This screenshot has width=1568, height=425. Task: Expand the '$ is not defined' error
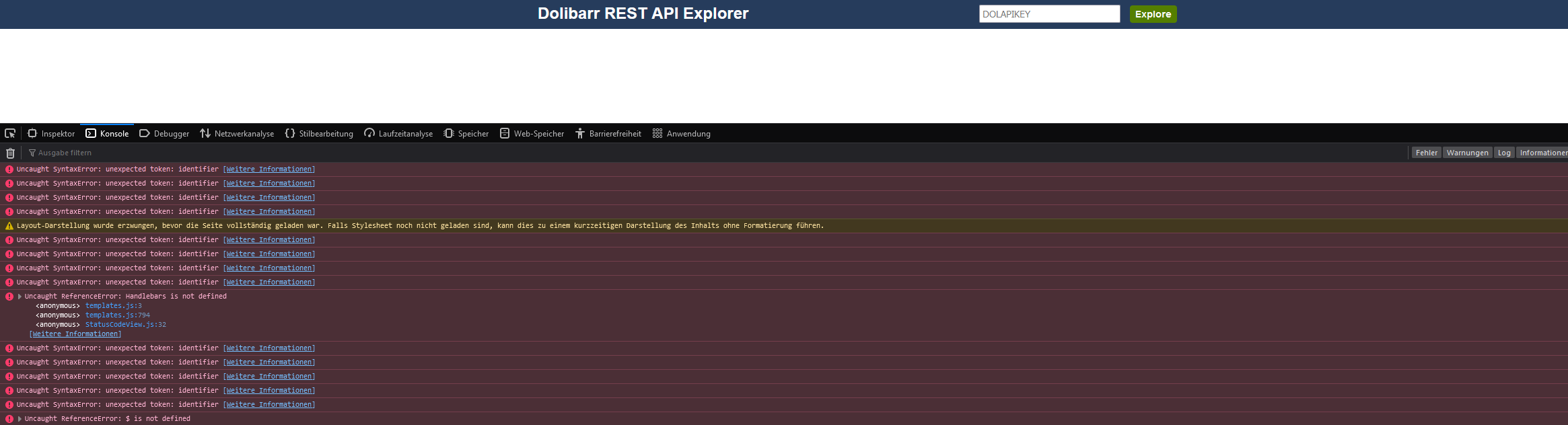click(x=20, y=419)
